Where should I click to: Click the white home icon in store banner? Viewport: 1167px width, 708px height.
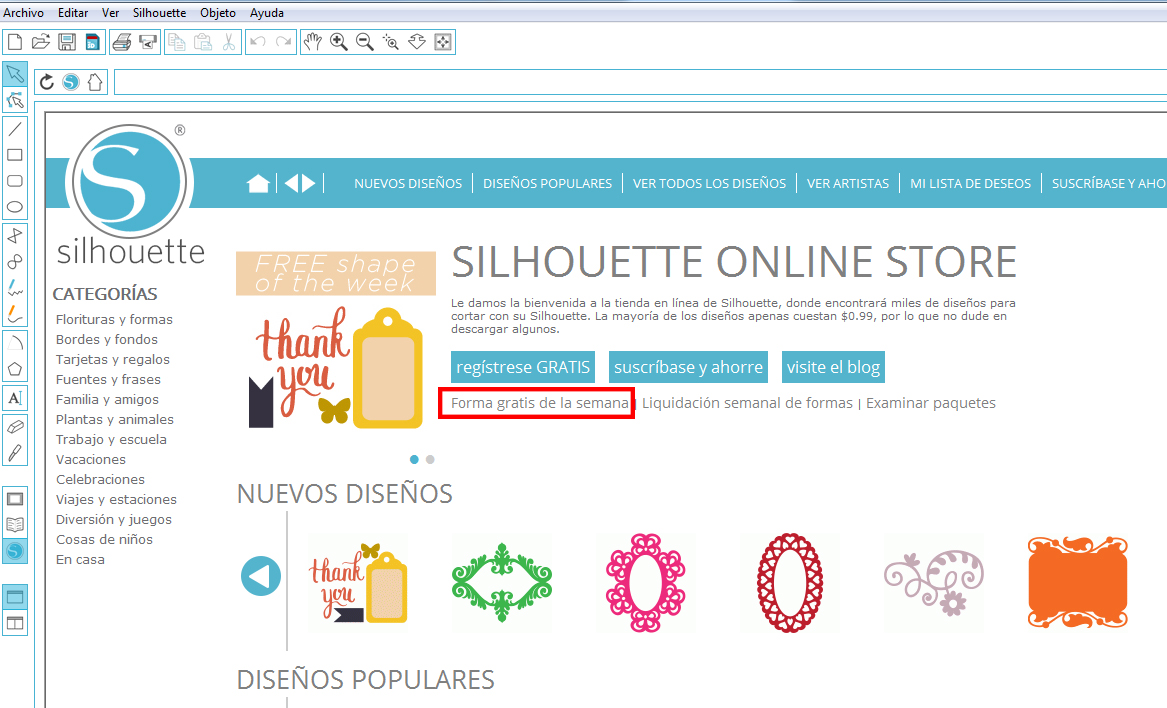point(258,183)
